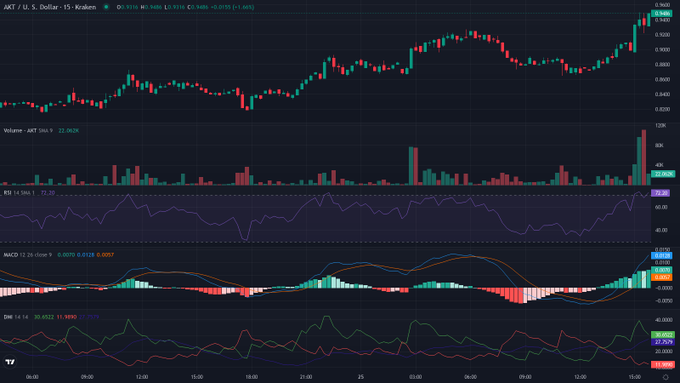Image resolution: width=680 pixels, height=383 pixels.
Task: Click the 0.9486 current price label
Action: (x=662, y=13)
